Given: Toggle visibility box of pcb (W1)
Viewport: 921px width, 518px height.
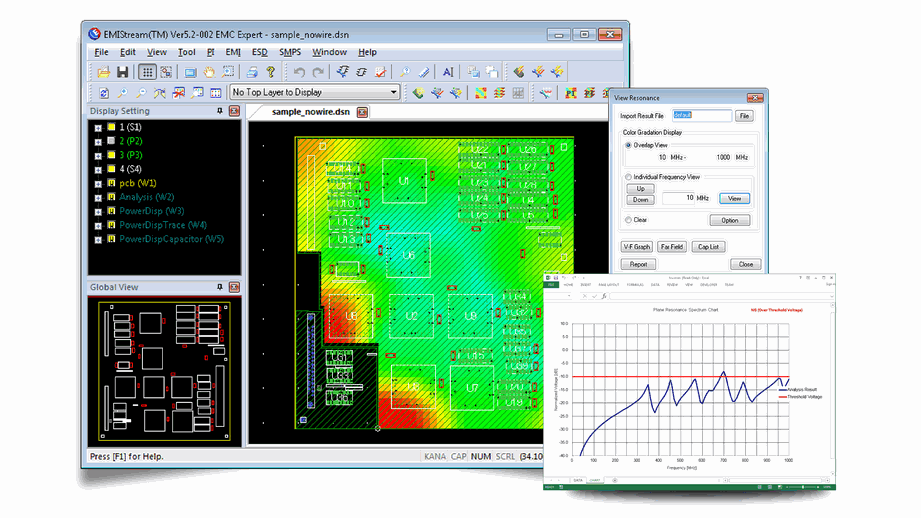Looking at the screenshot, I should coord(111,183).
